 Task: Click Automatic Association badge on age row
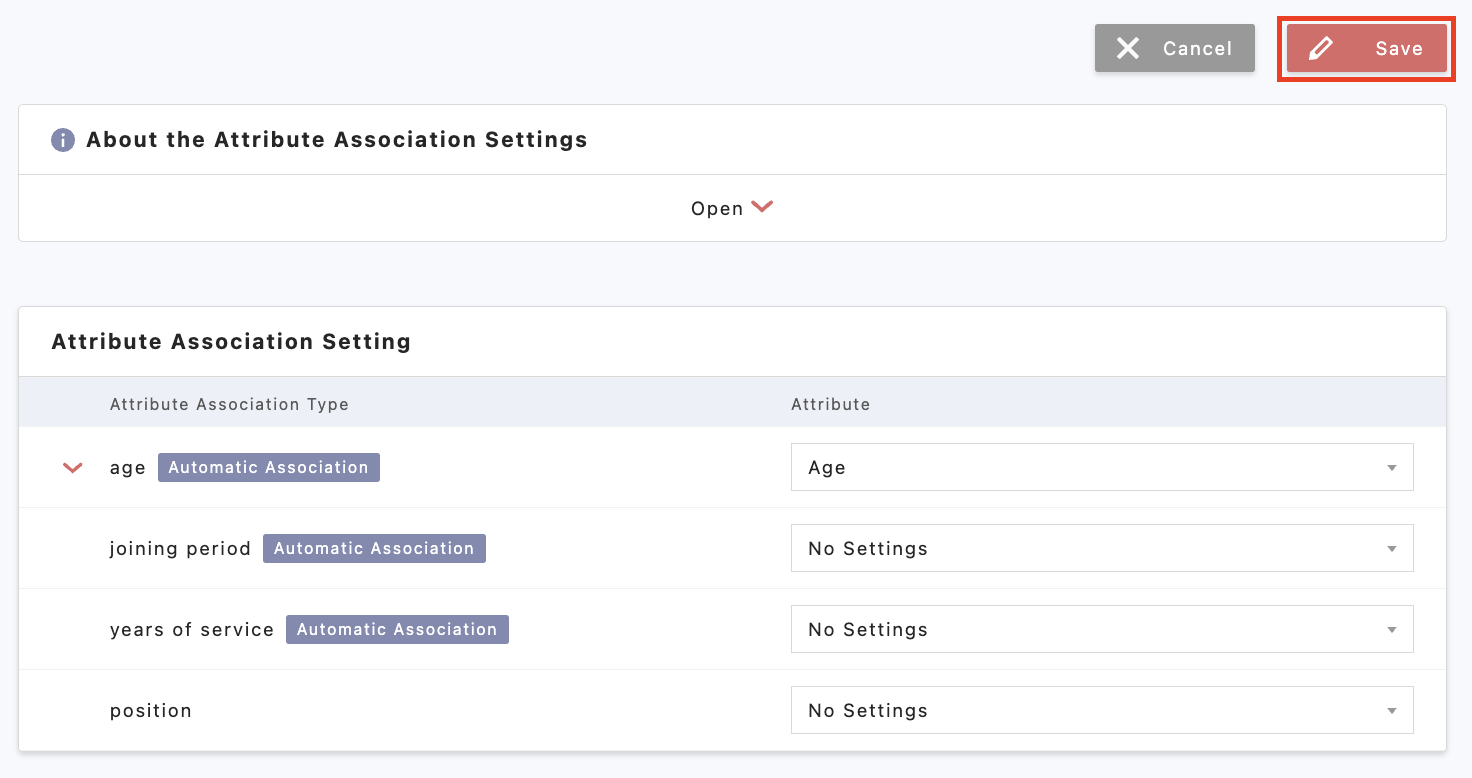(x=268, y=468)
